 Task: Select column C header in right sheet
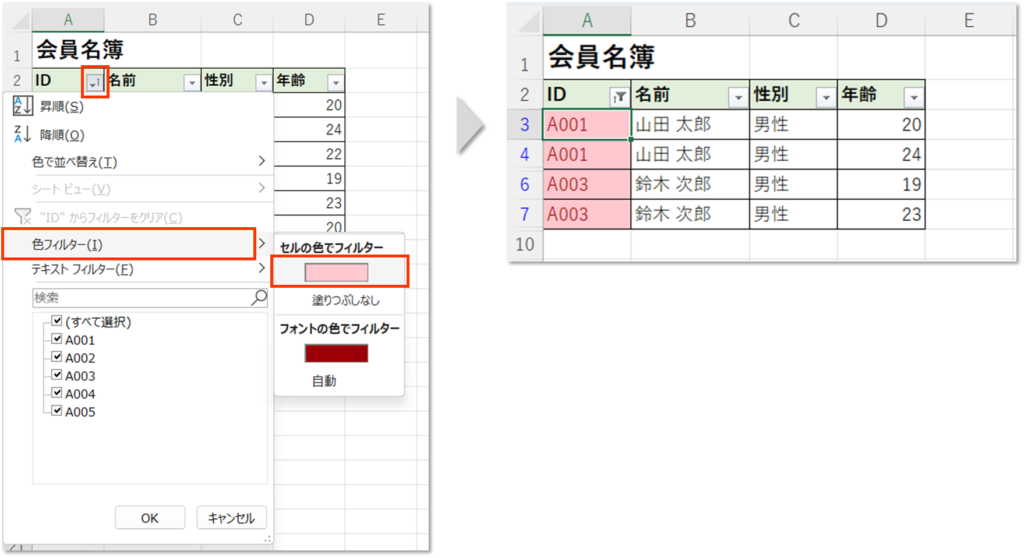[x=793, y=21]
